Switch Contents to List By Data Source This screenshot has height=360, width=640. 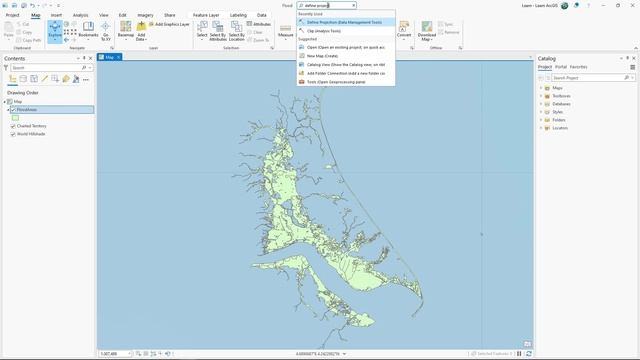23,79
